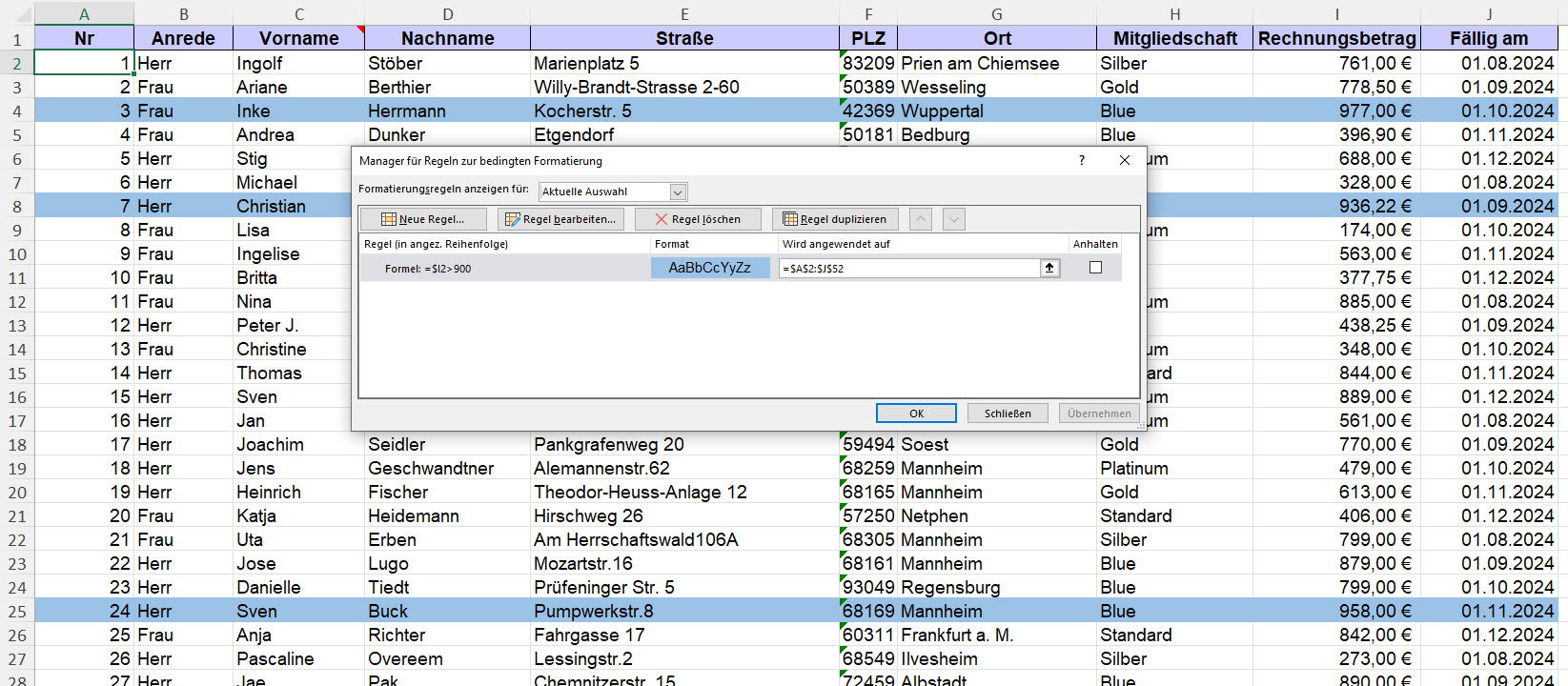
Task: Click the Vorname header cell
Action: (x=298, y=38)
